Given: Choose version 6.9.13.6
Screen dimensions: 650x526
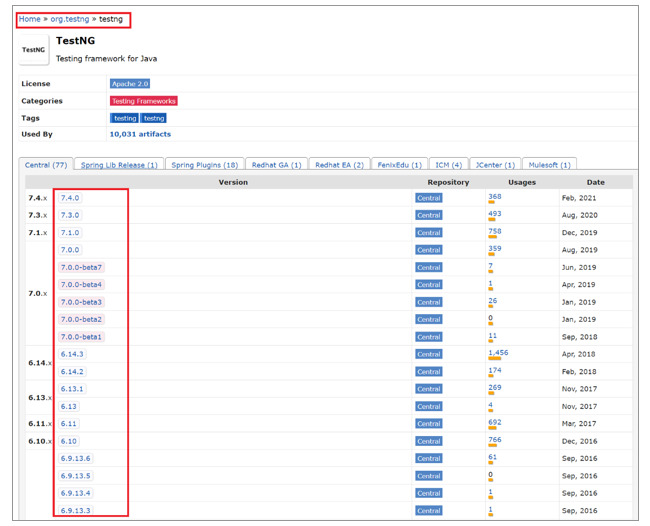Looking at the screenshot, I should [x=75, y=458].
